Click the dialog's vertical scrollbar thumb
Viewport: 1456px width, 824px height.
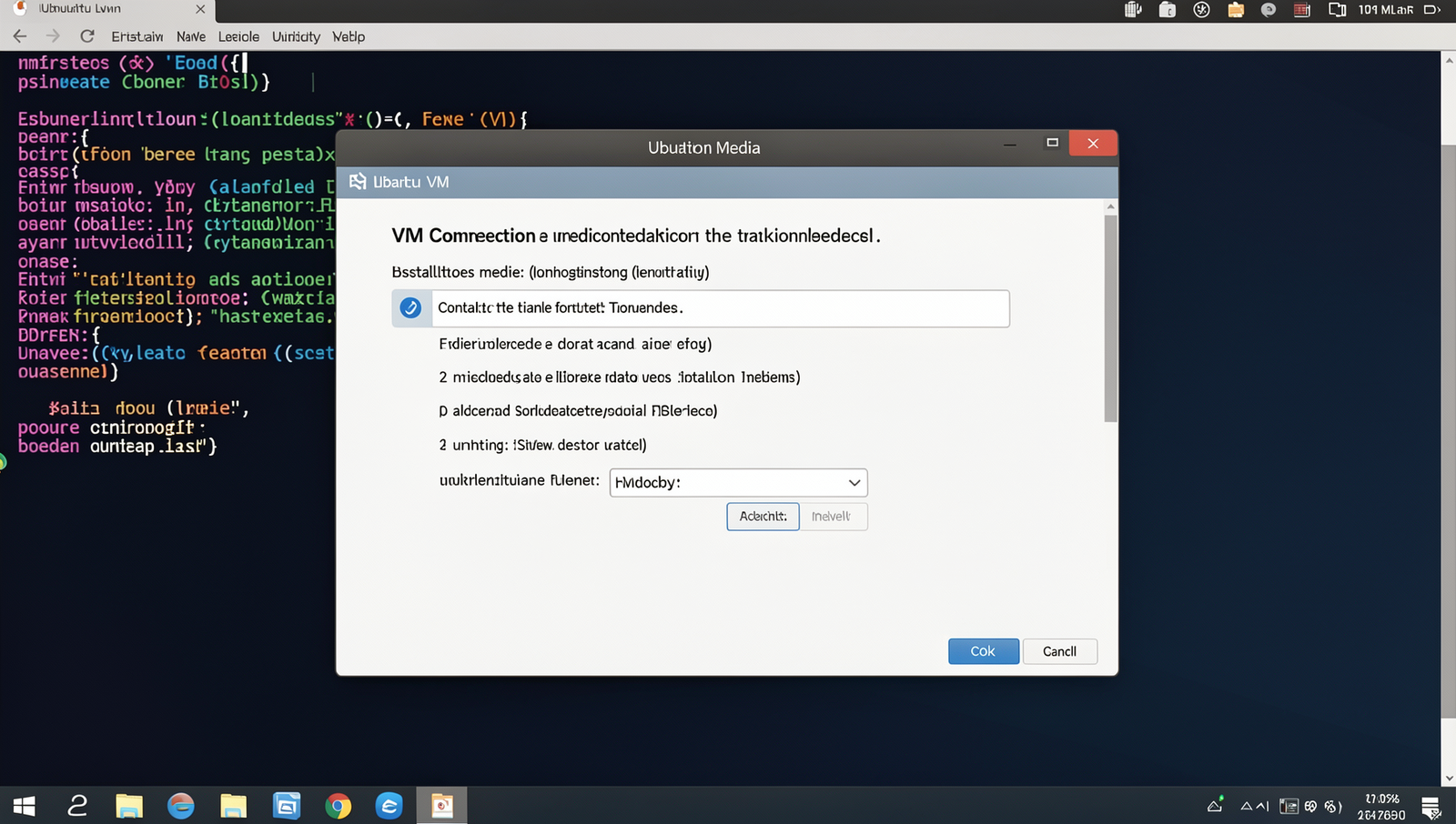pyautogui.click(x=1110, y=318)
